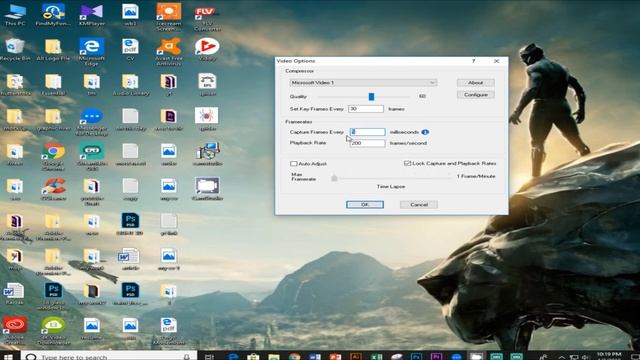
Task: Click Max Framerate slider handle
Action: (x=334, y=178)
